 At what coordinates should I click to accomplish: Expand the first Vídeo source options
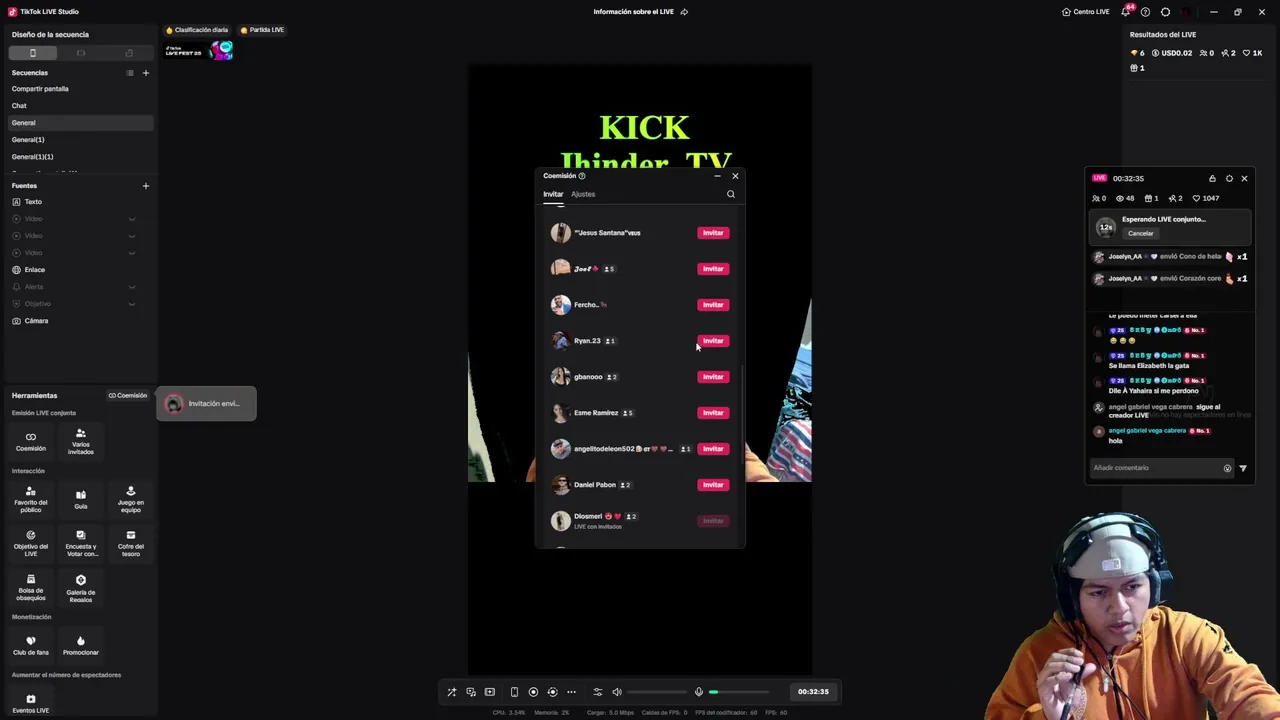click(131, 219)
